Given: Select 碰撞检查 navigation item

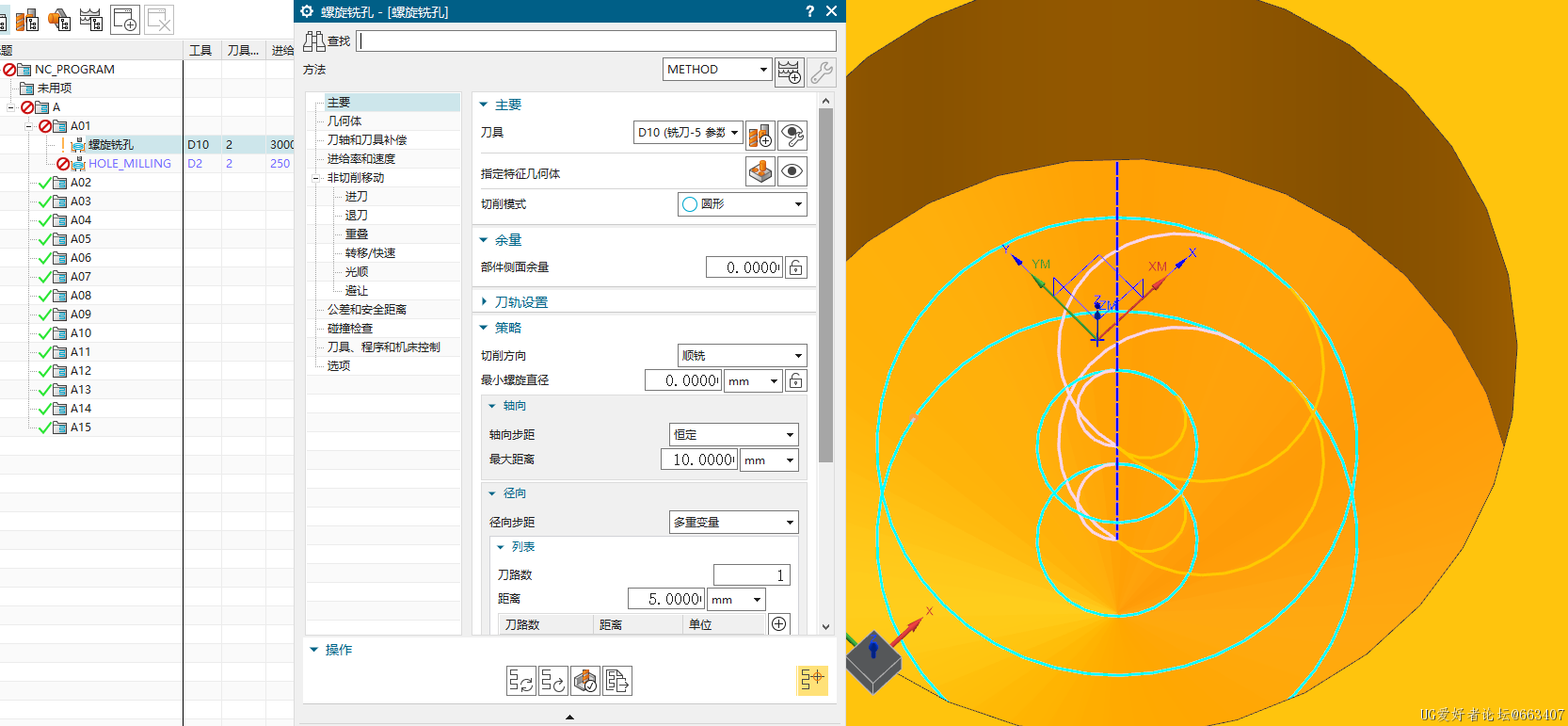Looking at the screenshot, I should [x=350, y=329].
